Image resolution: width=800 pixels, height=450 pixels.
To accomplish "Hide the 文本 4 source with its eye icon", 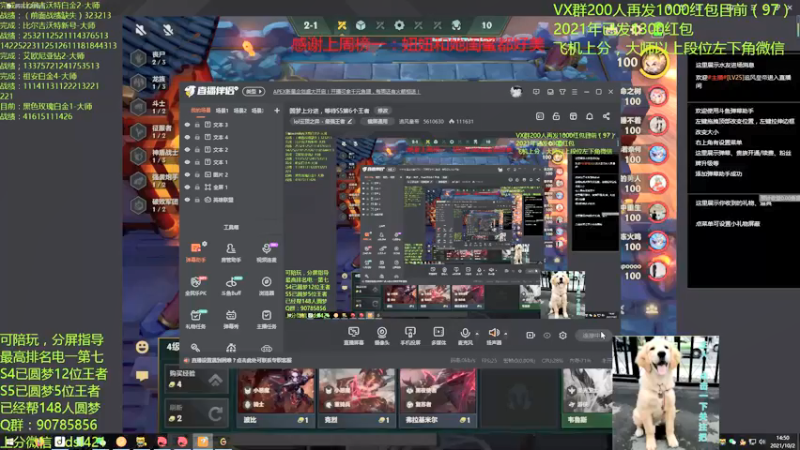I will pyautogui.click(x=187, y=137).
